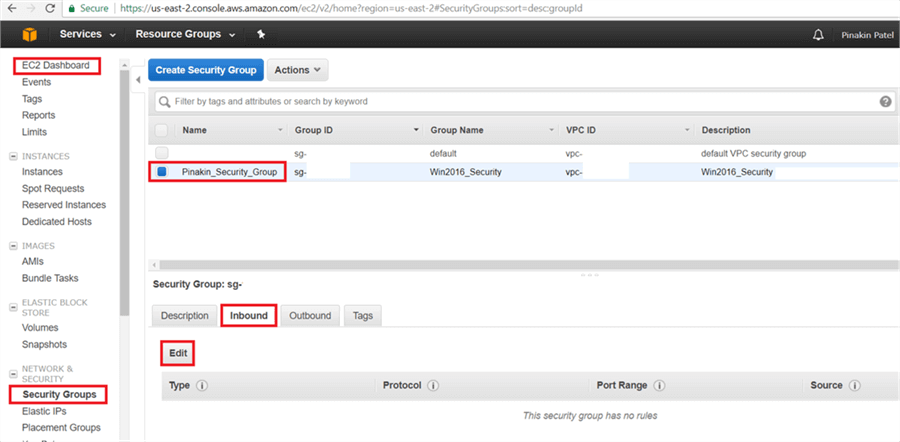Click the info icon next to Source
The image size is (900, 442).
(x=854, y=386)
